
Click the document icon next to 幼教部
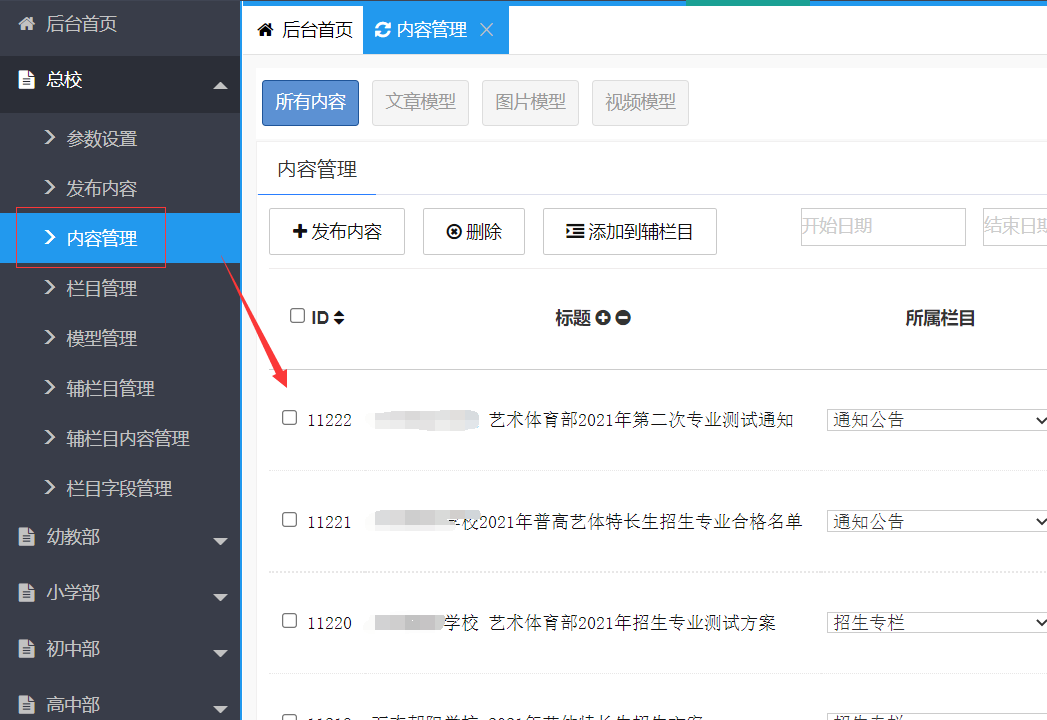(27, 537)
